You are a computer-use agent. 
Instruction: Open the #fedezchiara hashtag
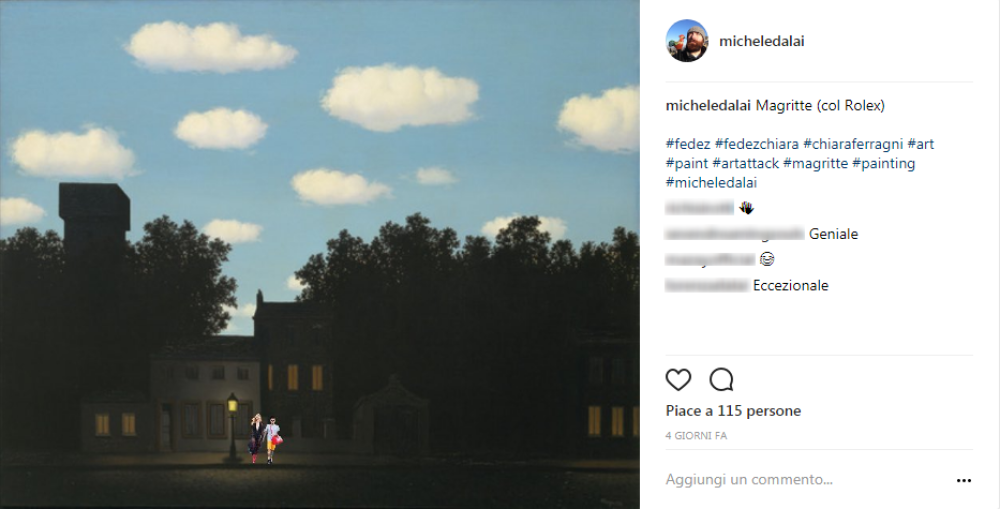point(756,145)
